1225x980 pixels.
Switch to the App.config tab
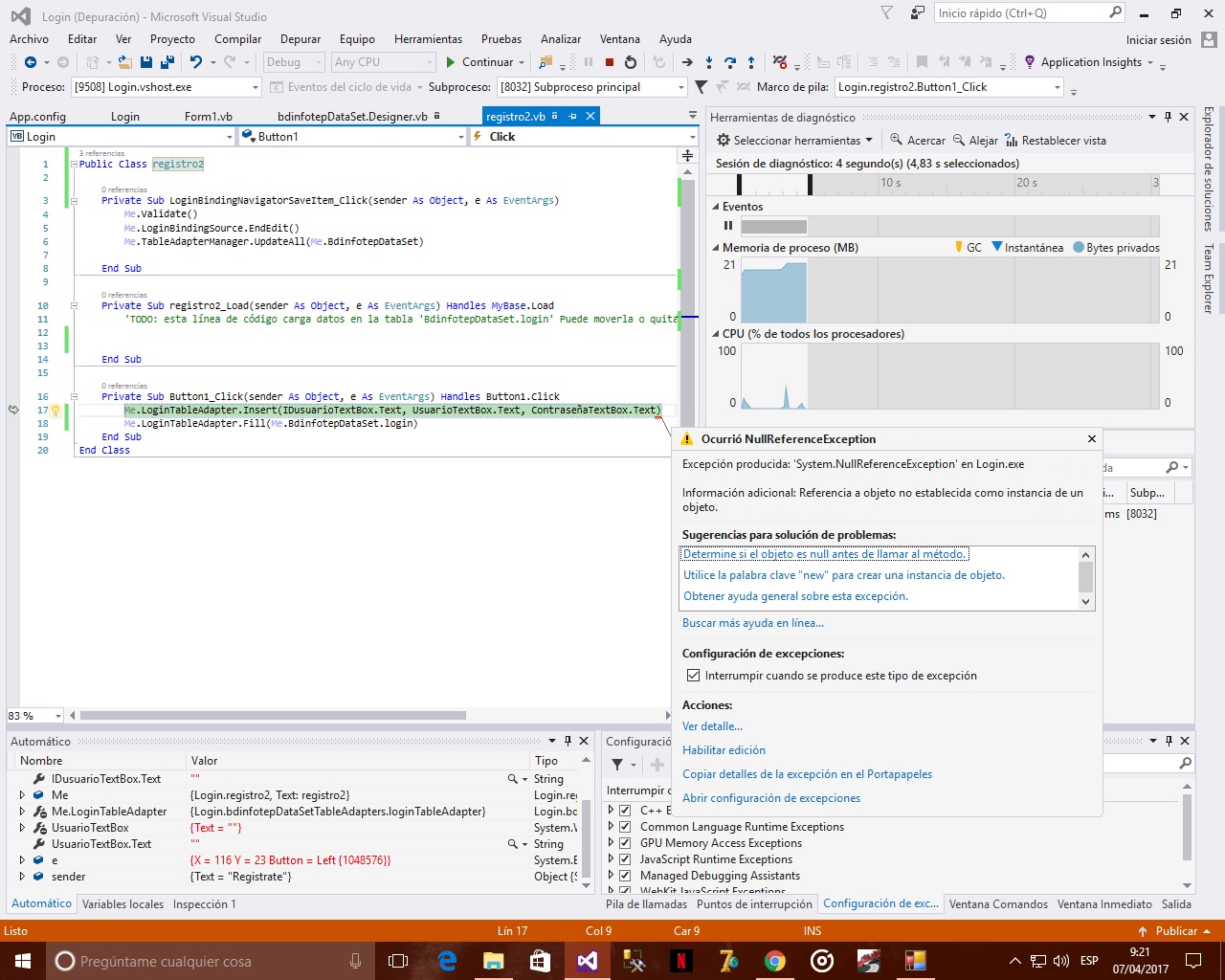click(37, 117)
